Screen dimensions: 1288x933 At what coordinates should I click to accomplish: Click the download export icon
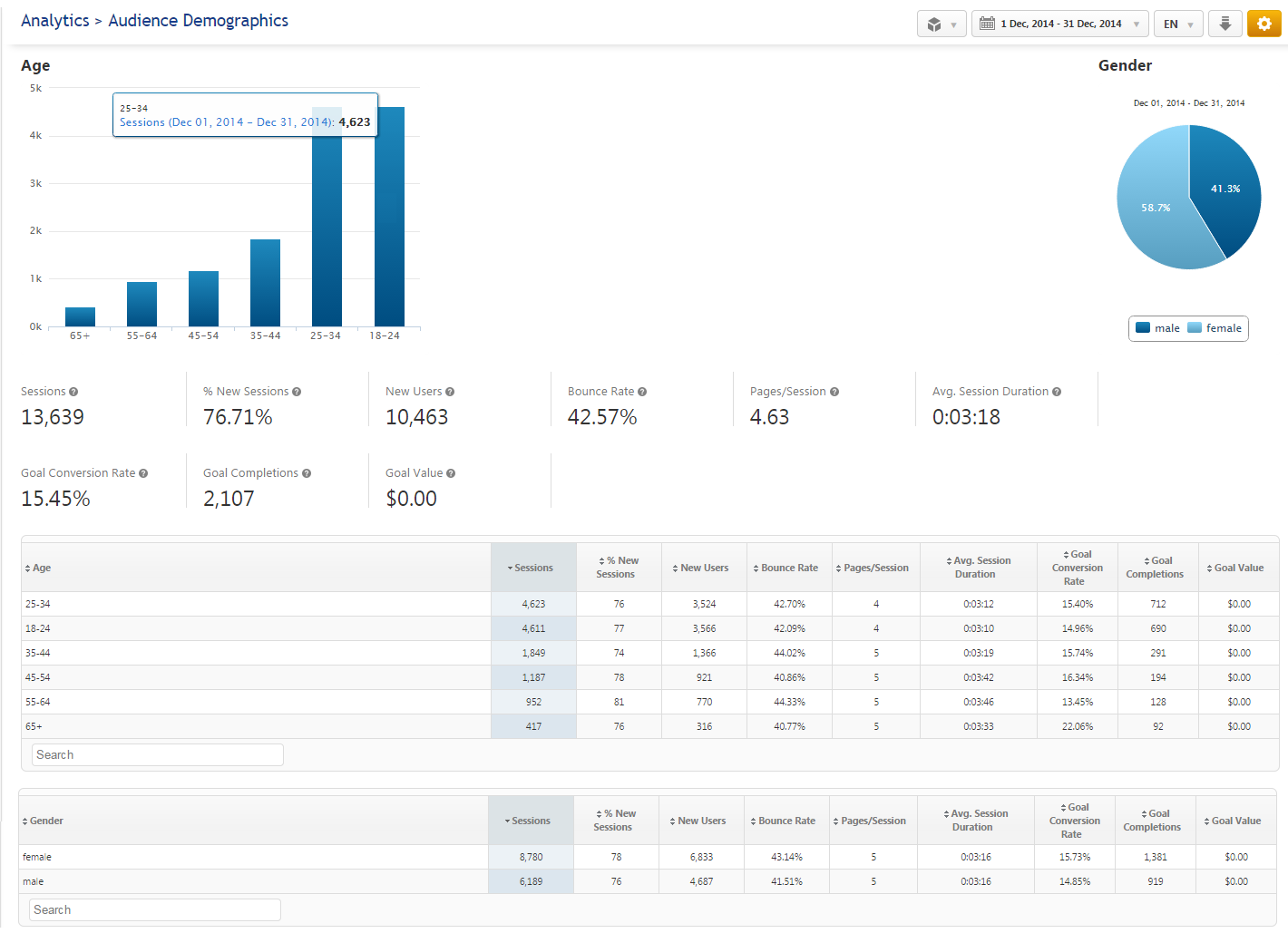(1225, 24)
